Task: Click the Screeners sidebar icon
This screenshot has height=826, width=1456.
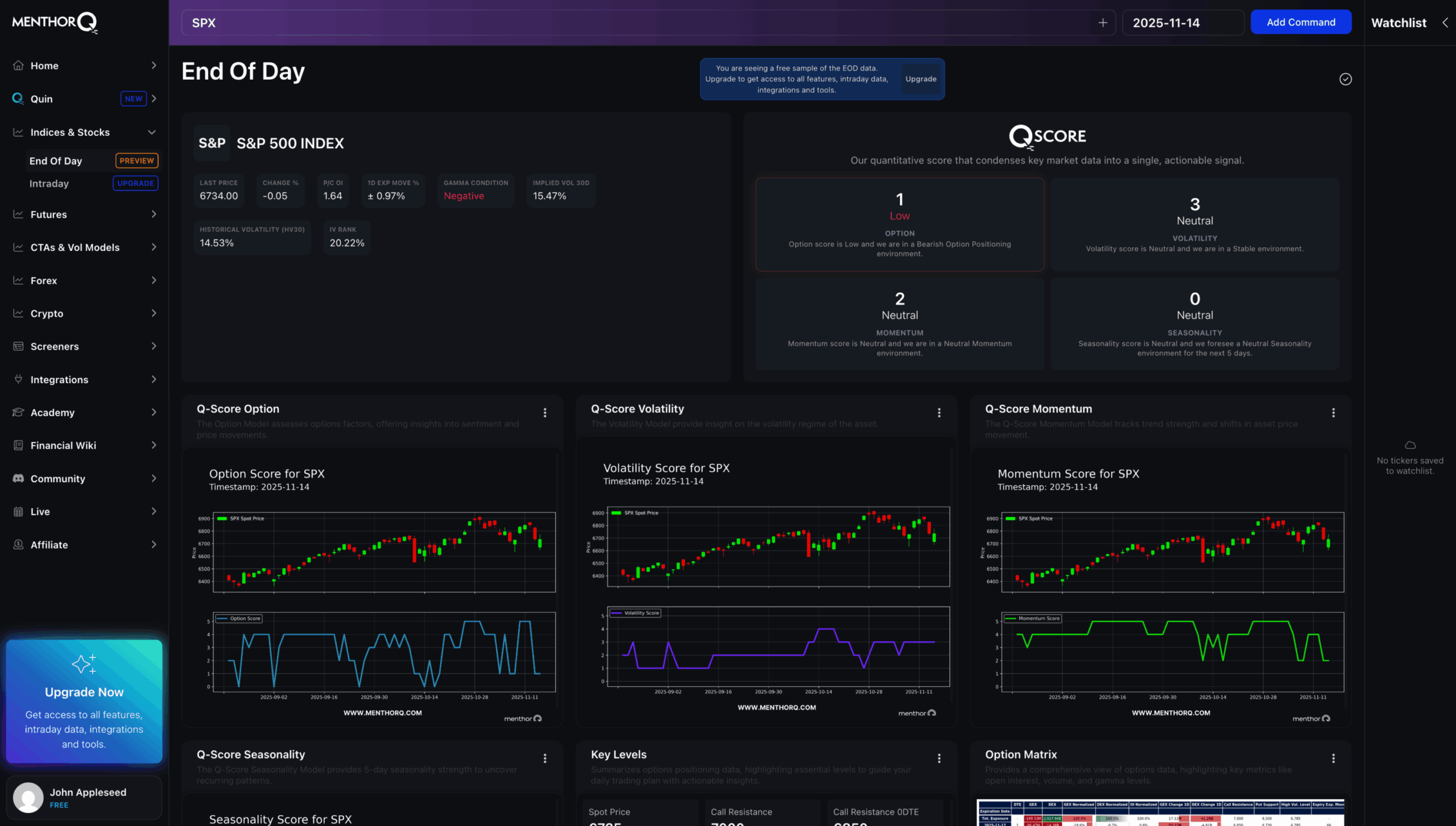Action: coord(18,346)
